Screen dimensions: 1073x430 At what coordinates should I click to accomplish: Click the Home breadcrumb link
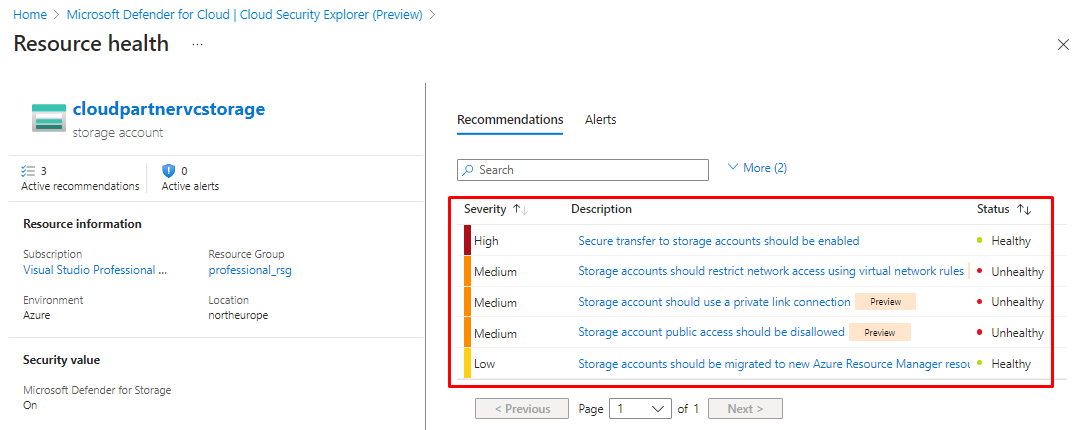pos(29,15)
